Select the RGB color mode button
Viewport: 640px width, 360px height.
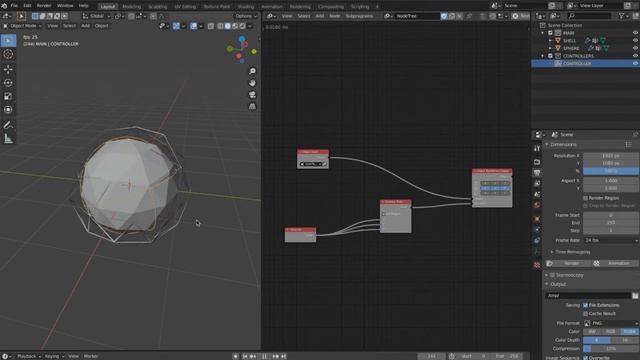pyautogui.click(x=611, y=332)
